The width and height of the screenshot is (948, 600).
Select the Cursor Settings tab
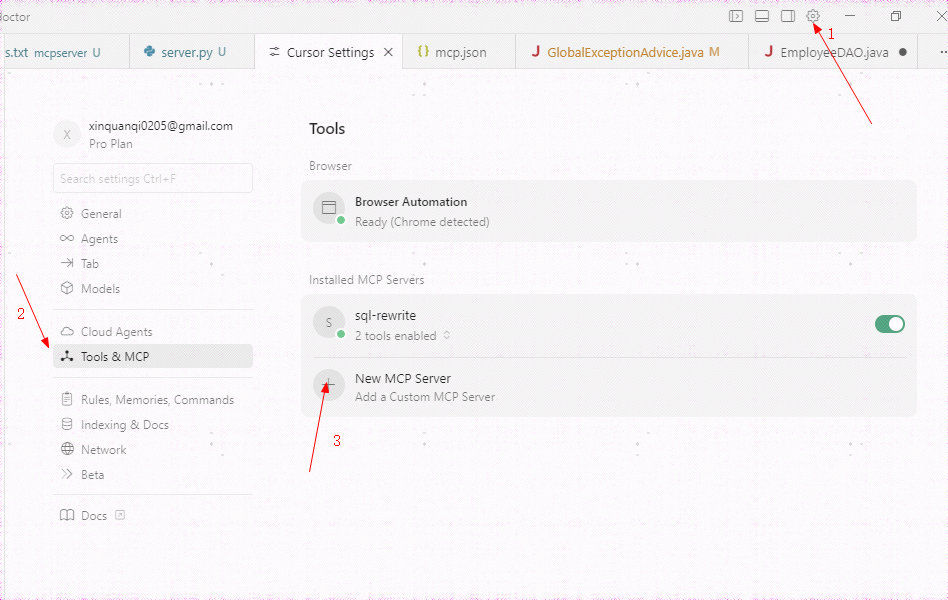click(330, 52)
